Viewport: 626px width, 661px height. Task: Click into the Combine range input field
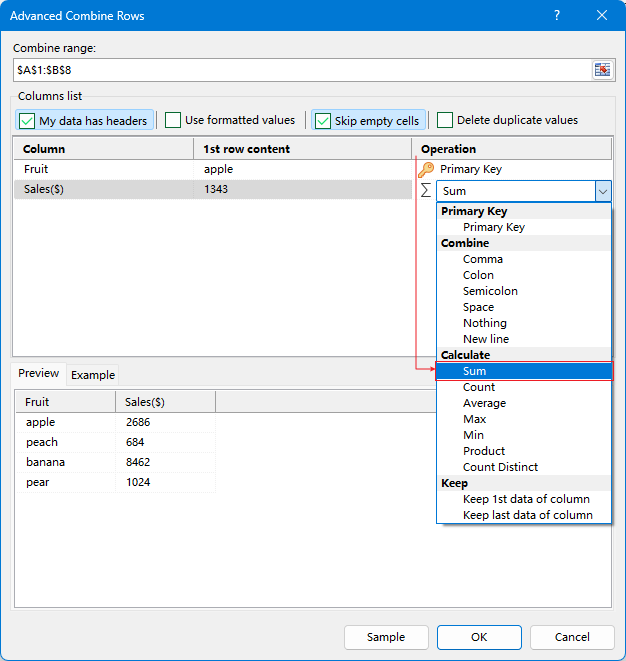click(300, 70)
